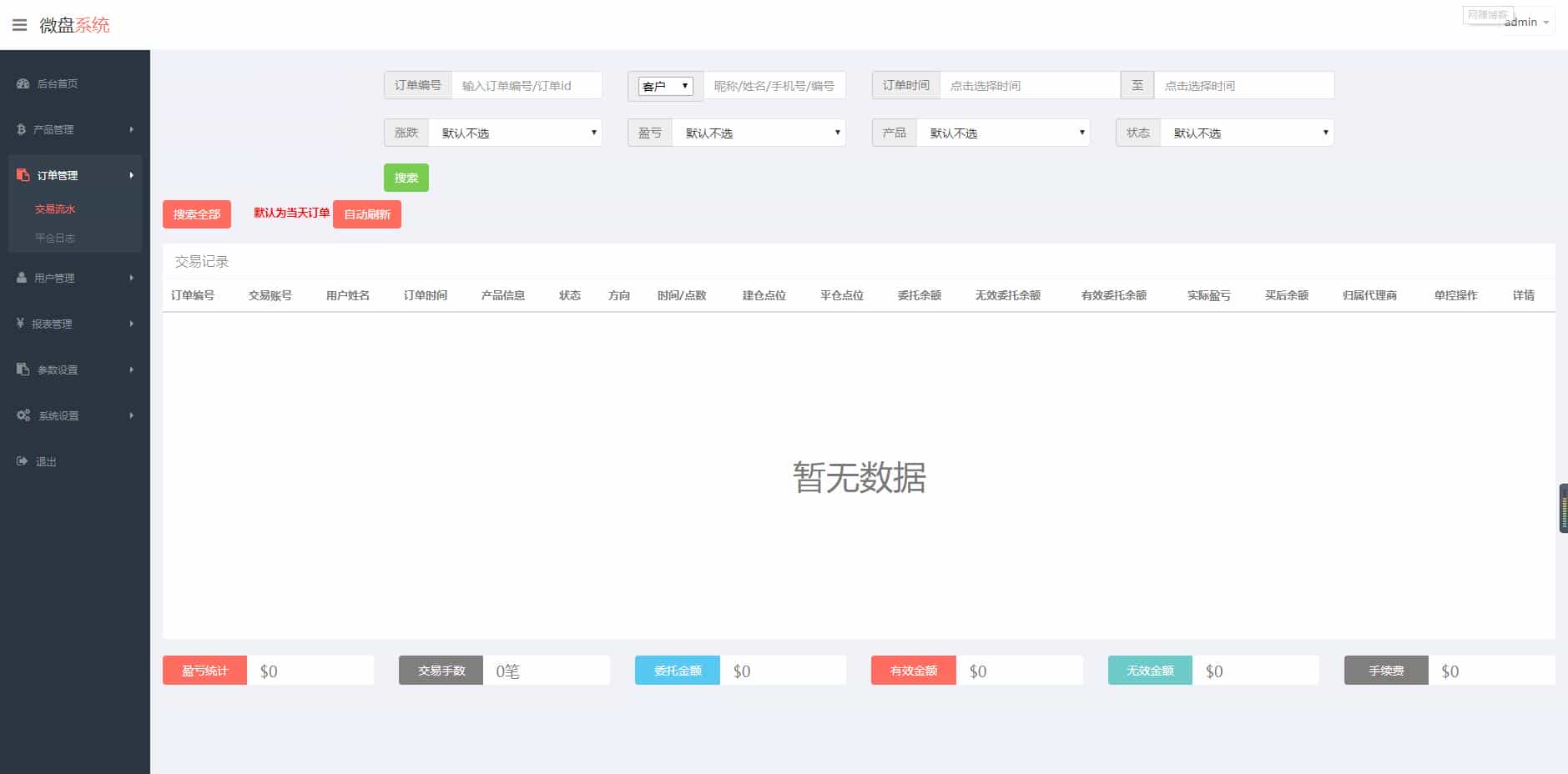
Task: Open the hamburger sidebar menu
Action: click(x=20, y=24)
